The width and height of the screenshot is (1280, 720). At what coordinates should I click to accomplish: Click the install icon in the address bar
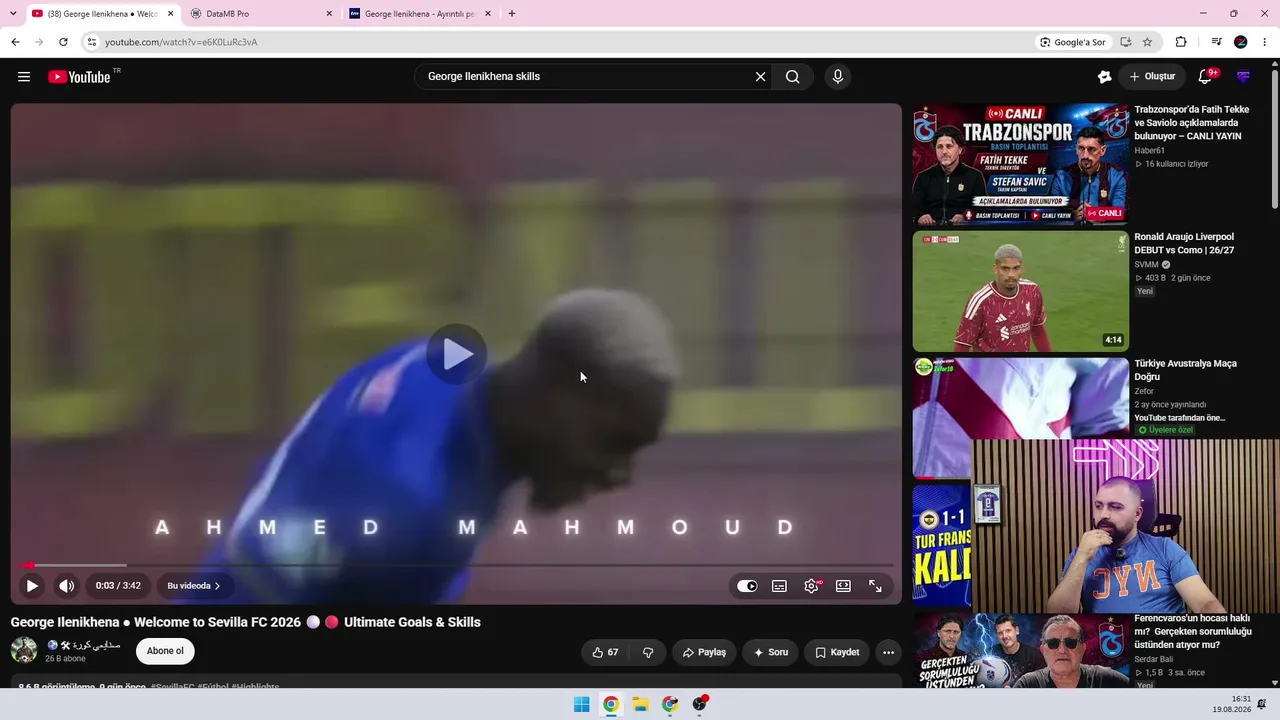[x=1126, y=42]
